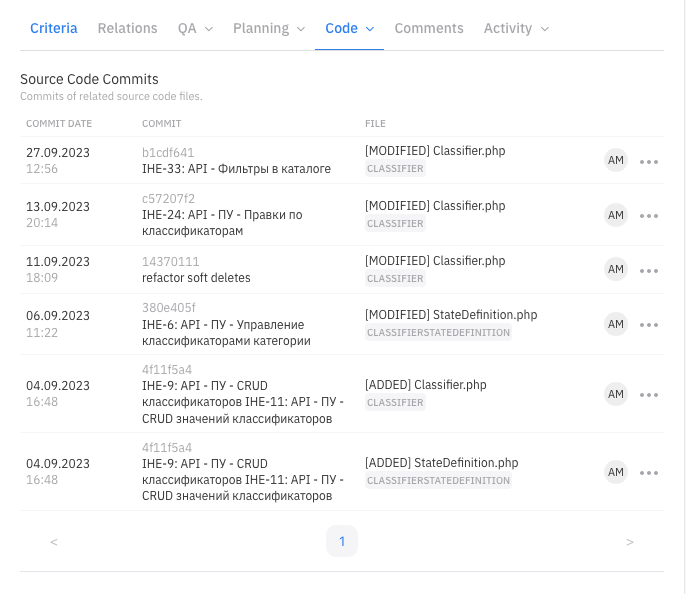This screenshot has width=686, height=594.
Task: Go to previous page of commits
Action: click(x=54, y=542)
